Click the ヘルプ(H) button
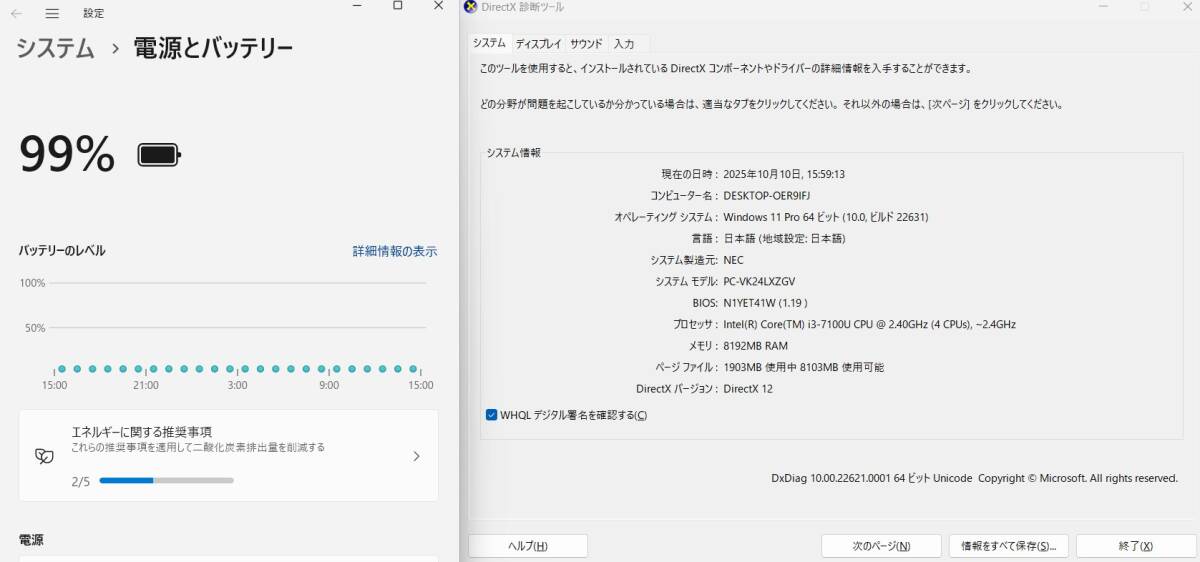 coord(528,546)
